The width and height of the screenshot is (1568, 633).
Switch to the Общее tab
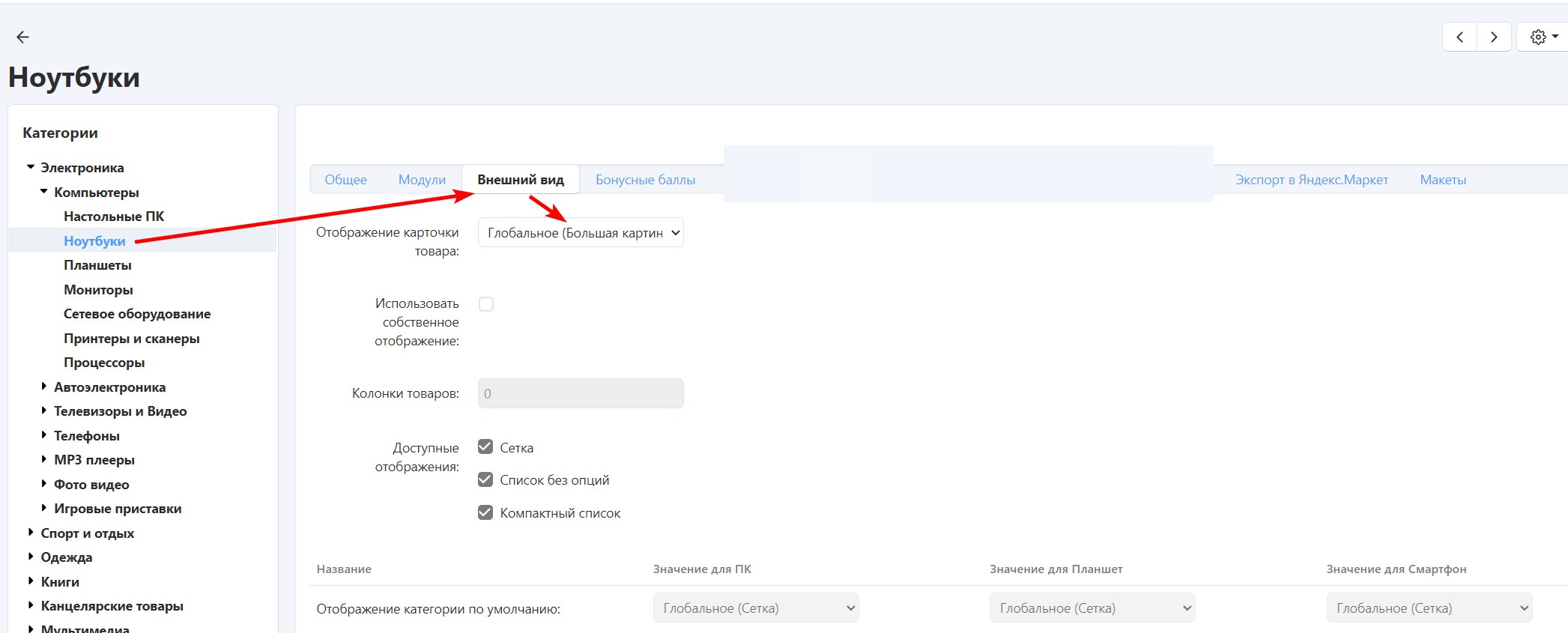click(x=345, y=180)
